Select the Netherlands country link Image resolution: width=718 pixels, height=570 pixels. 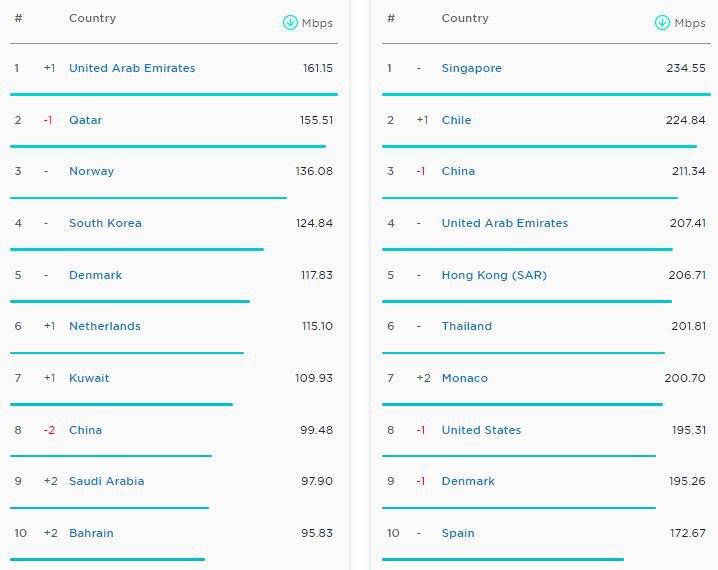click(x=104, y=326)
